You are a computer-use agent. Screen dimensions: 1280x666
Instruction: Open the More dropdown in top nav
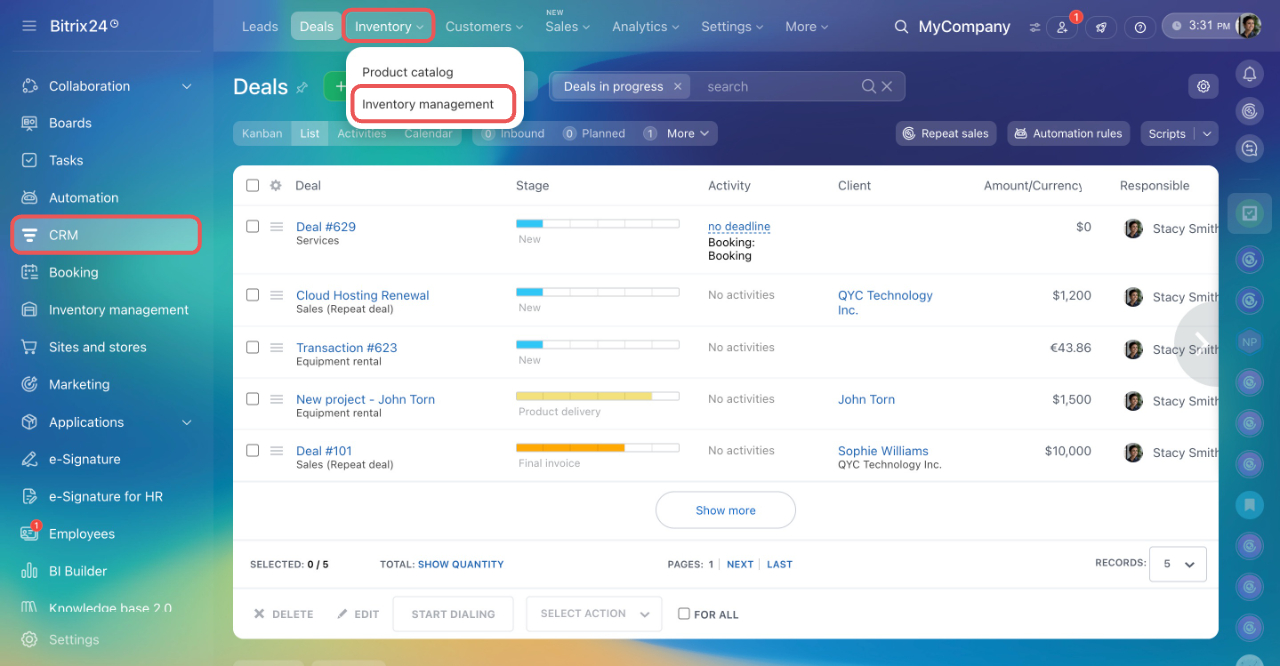pos(806,27)
